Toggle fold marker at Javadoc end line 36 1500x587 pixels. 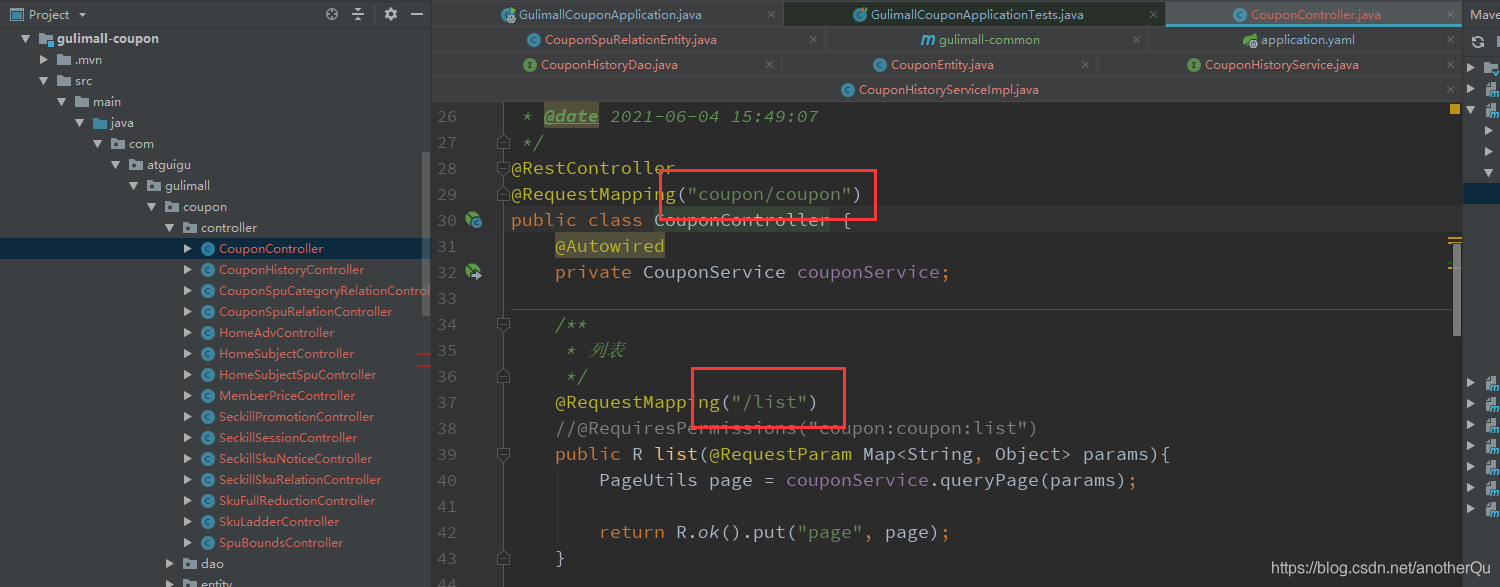(503, 376)
